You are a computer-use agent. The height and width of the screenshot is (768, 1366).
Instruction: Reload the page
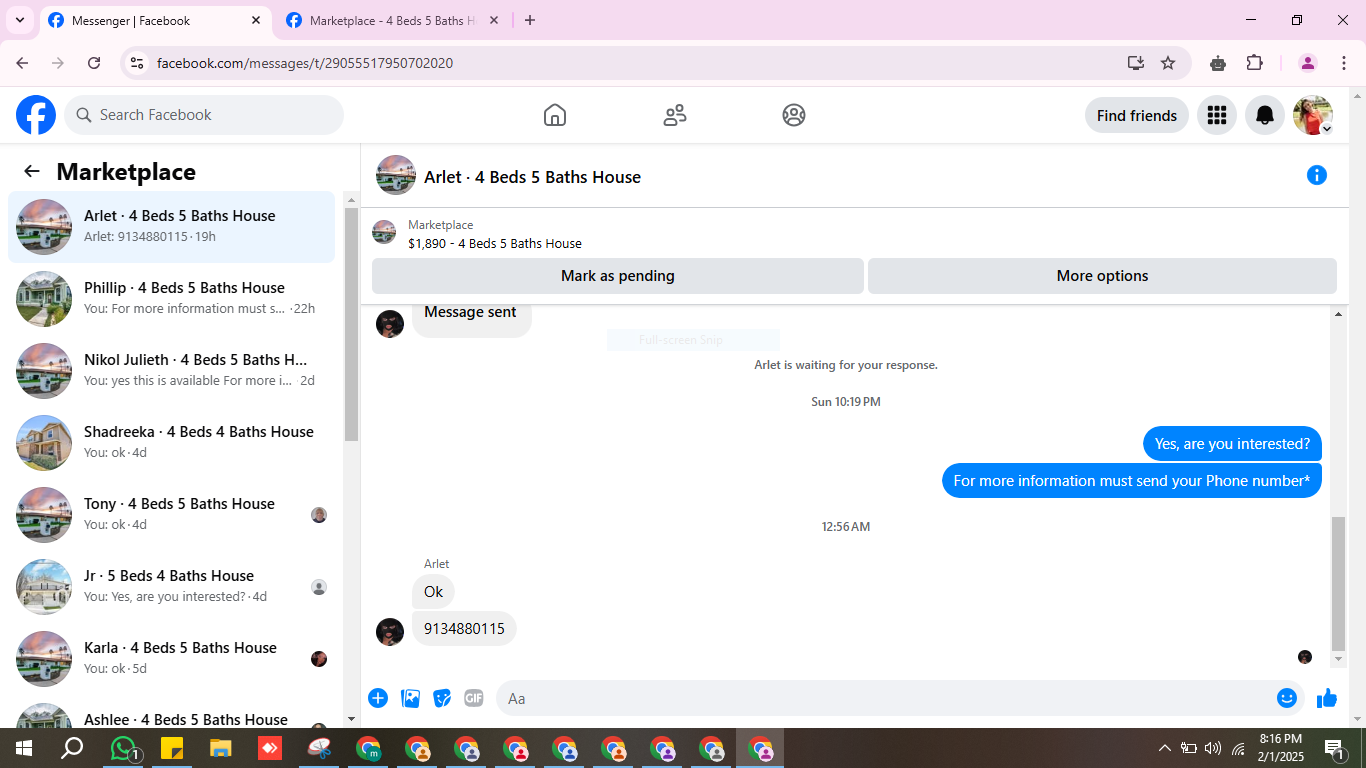pyautogui.click(x=94, y=63)
